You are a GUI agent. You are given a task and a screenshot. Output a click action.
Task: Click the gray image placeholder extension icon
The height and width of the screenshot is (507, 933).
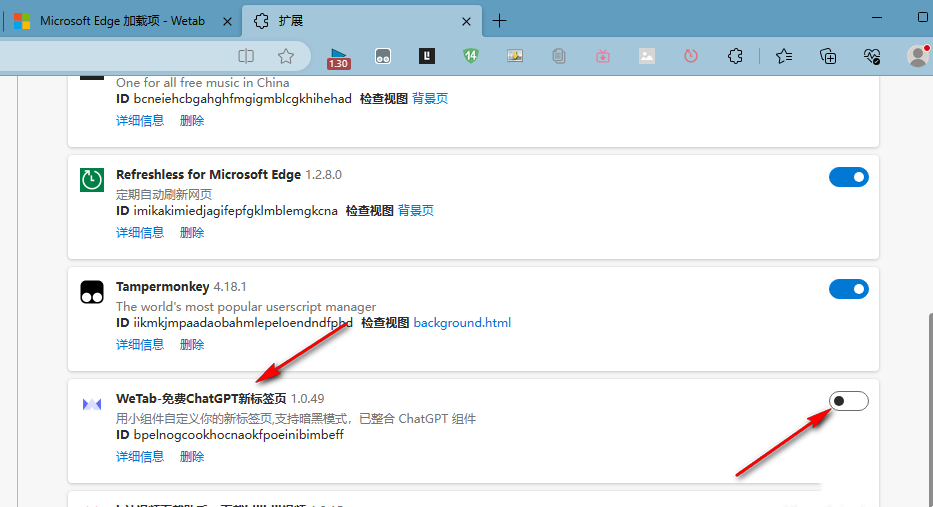tap(647, 56)
